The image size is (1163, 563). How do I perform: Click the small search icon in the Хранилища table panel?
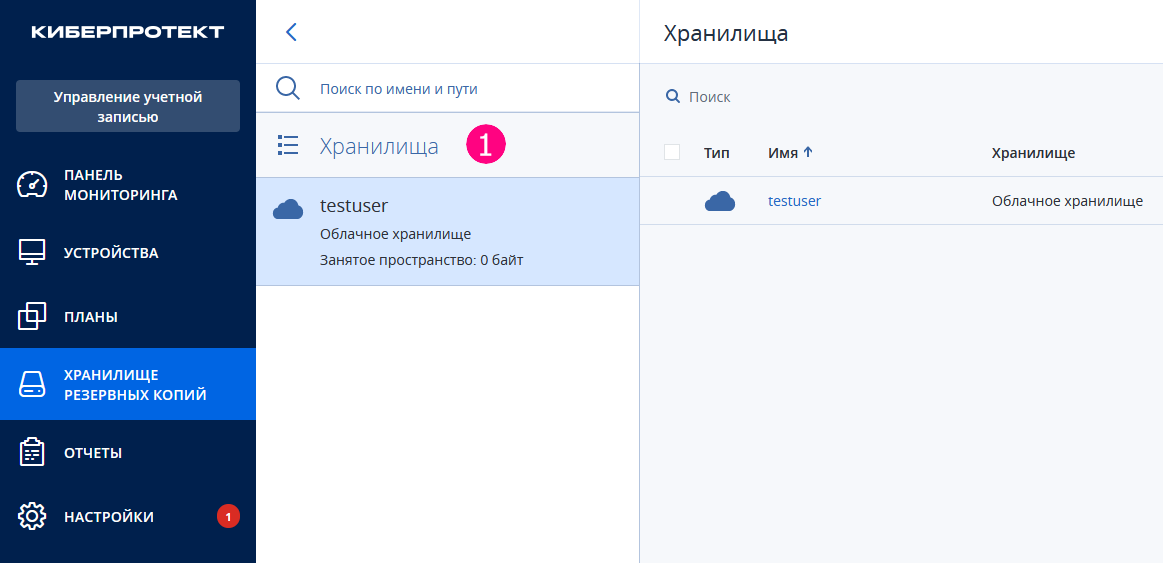[673, 96]
